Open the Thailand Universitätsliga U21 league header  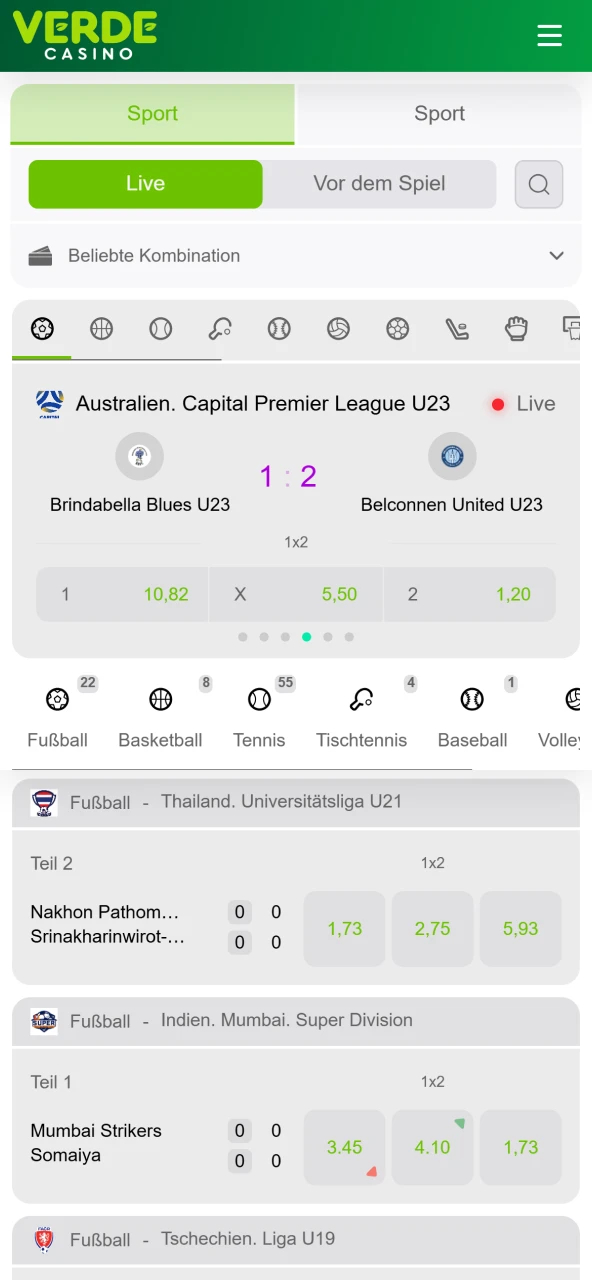coord(296,802)
